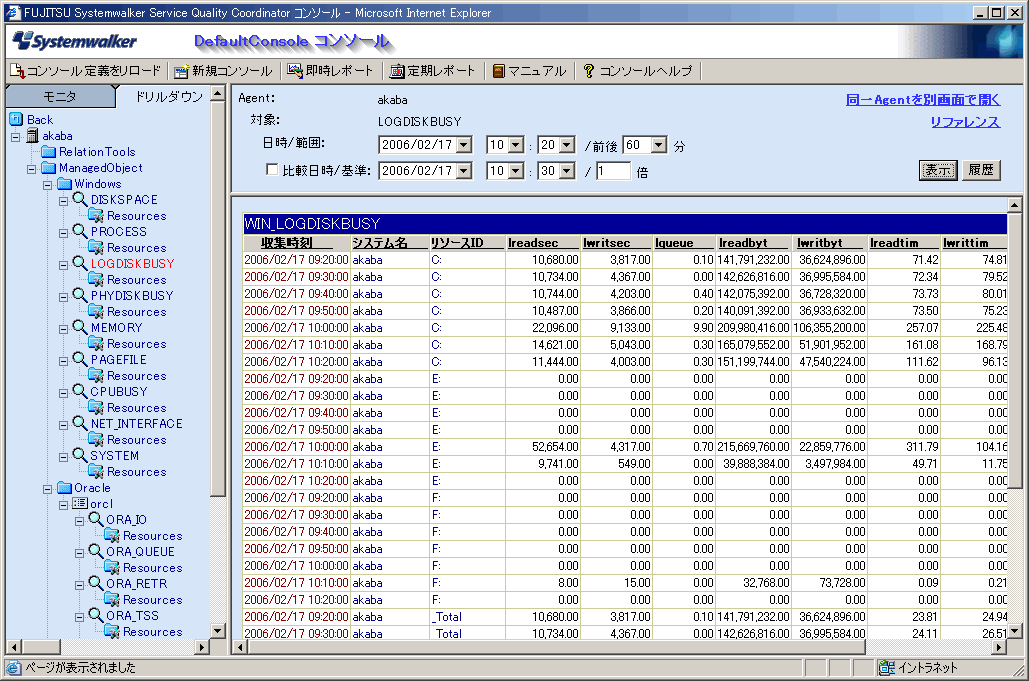Click the ManagedObject folder icon
Viewport: 1029px width, 681px height.
pyautogui.click(x=49, y=168)
